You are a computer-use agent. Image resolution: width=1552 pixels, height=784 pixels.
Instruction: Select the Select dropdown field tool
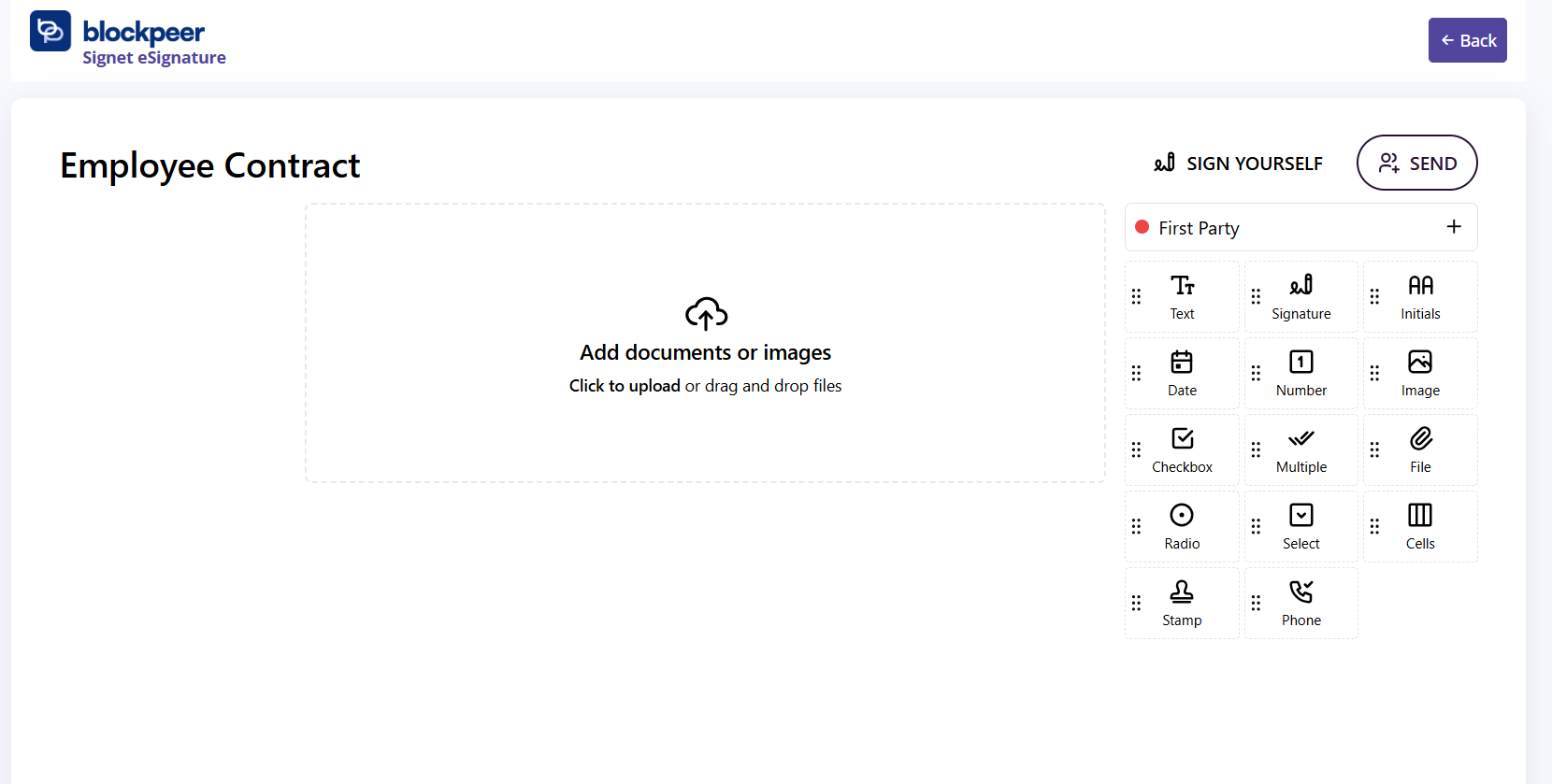point(1301,526)
